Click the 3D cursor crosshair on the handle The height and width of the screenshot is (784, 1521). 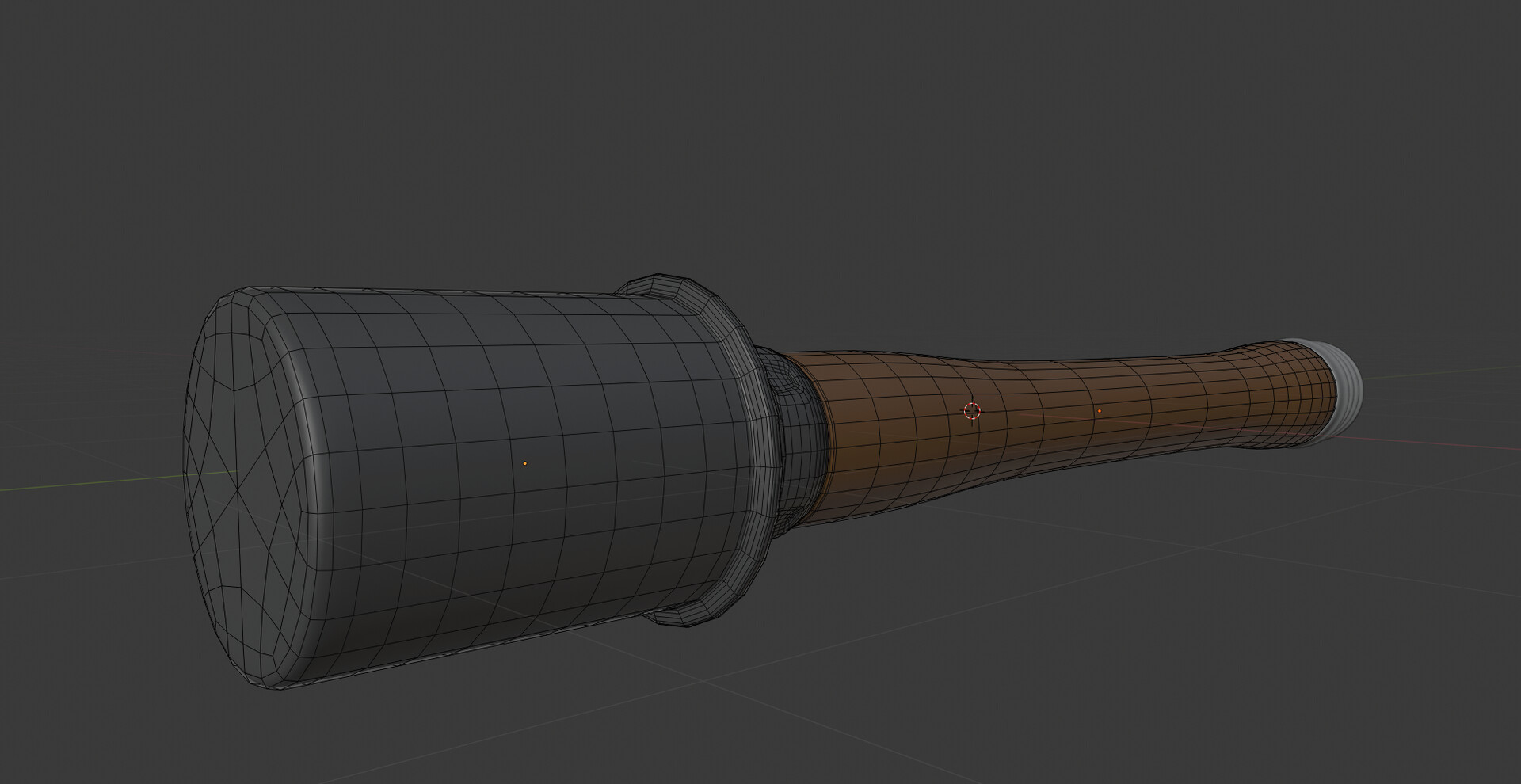pos(972,410)
